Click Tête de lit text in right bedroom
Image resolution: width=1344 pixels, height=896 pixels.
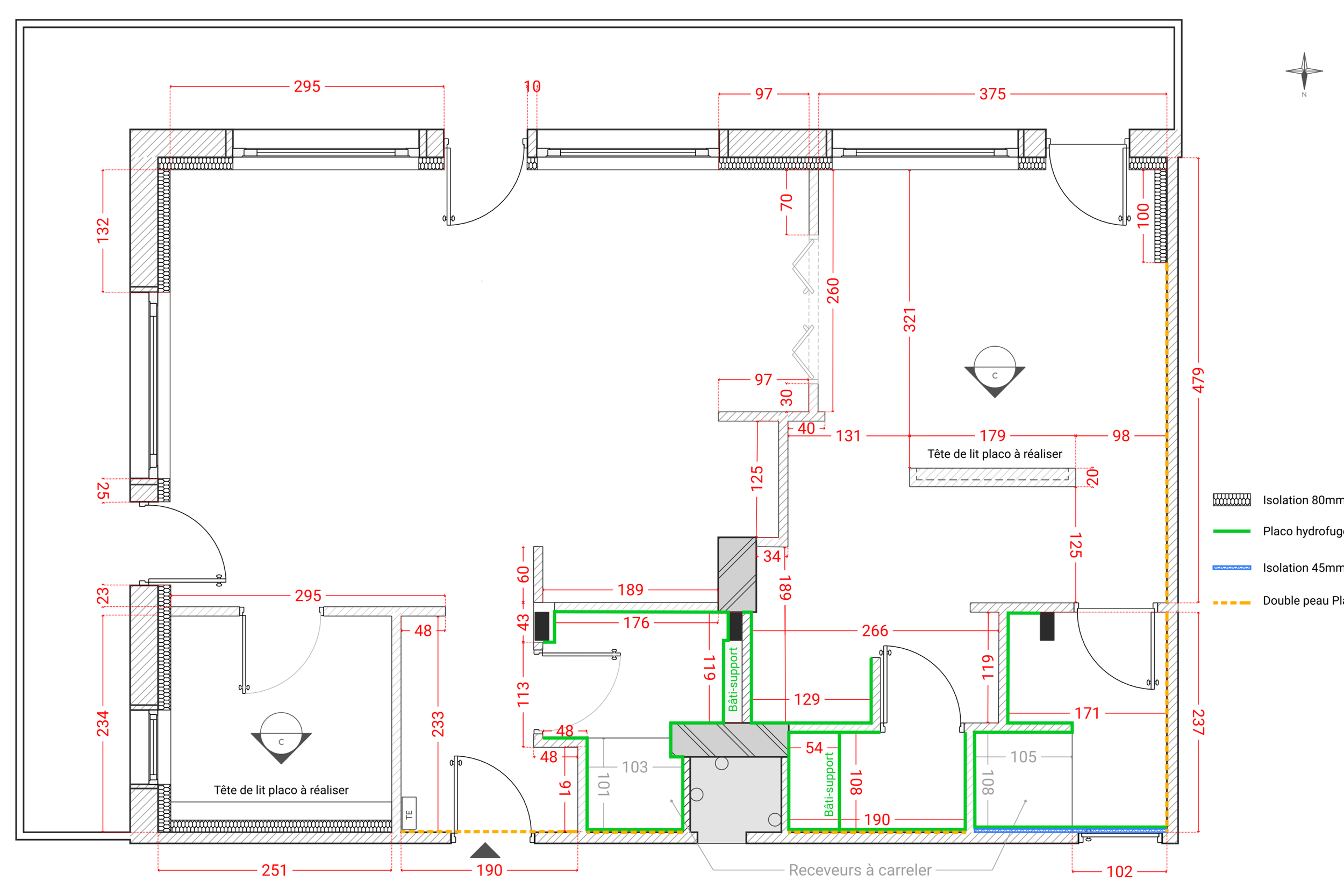click(994, 454)
